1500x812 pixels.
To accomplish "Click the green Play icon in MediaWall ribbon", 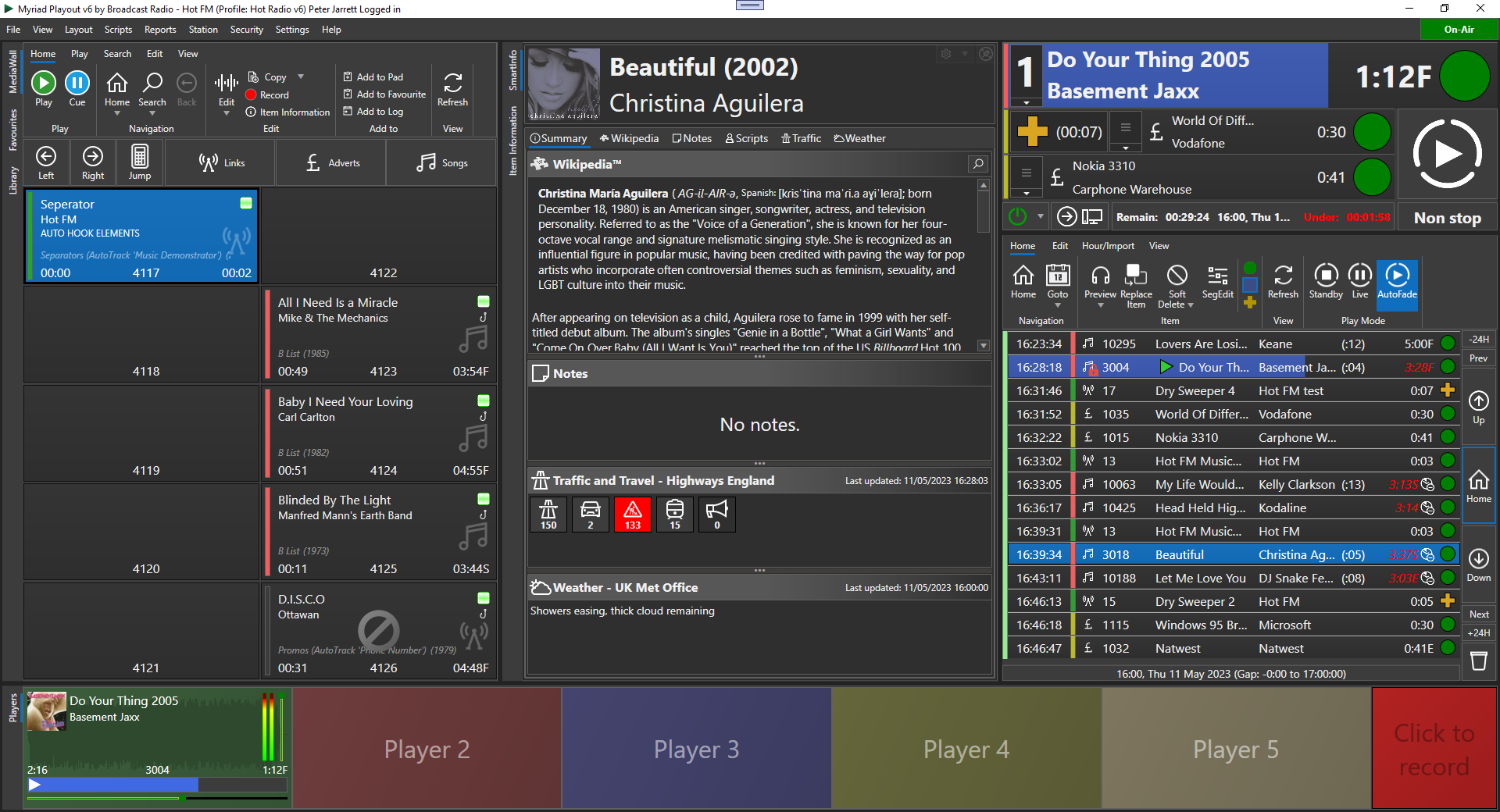I will [x=44, y=83].
